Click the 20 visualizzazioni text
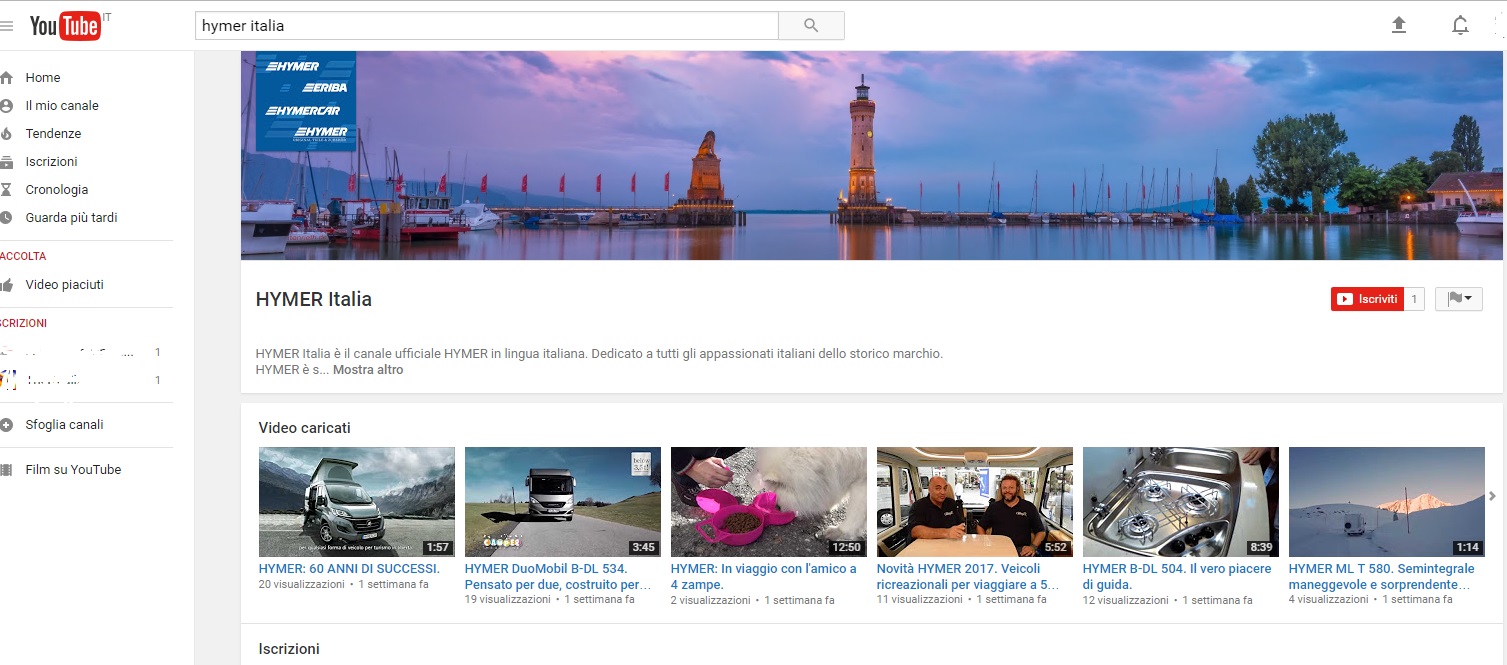This screenshot has height=665, width=1507. pos(302,584)
